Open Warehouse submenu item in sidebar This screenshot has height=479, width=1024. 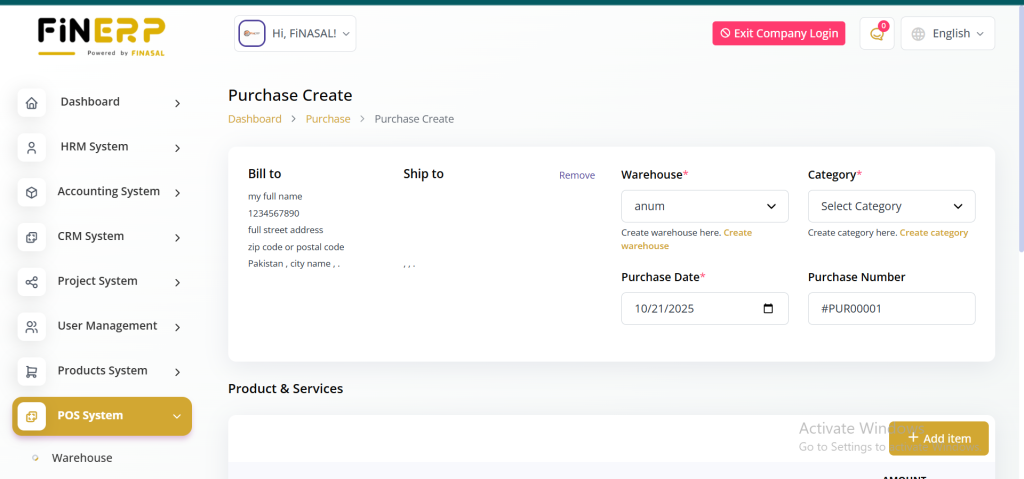pyautogui.click(x=82, y=458)
